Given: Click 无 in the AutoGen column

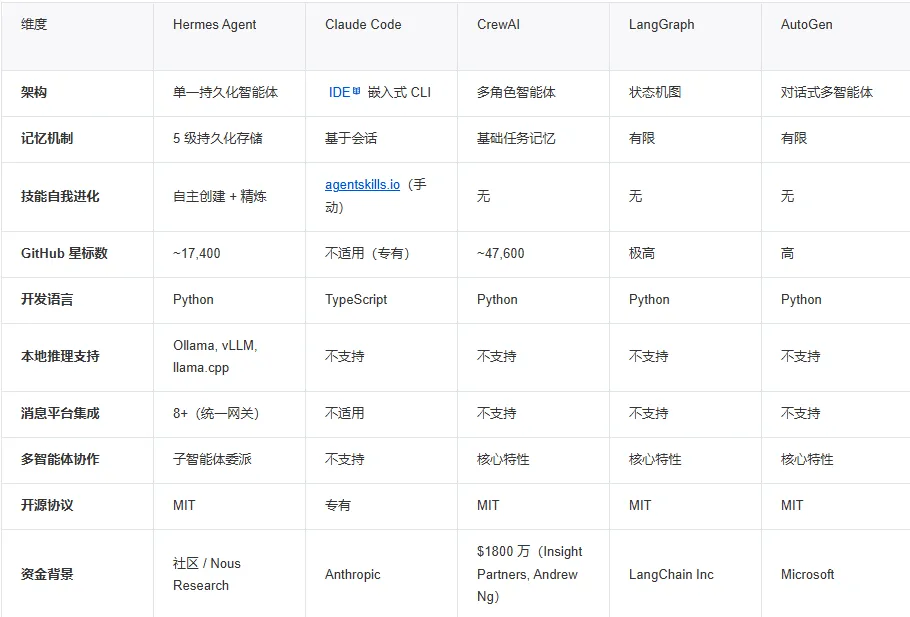Looking at the screenshot, I should tap(788, 196).
